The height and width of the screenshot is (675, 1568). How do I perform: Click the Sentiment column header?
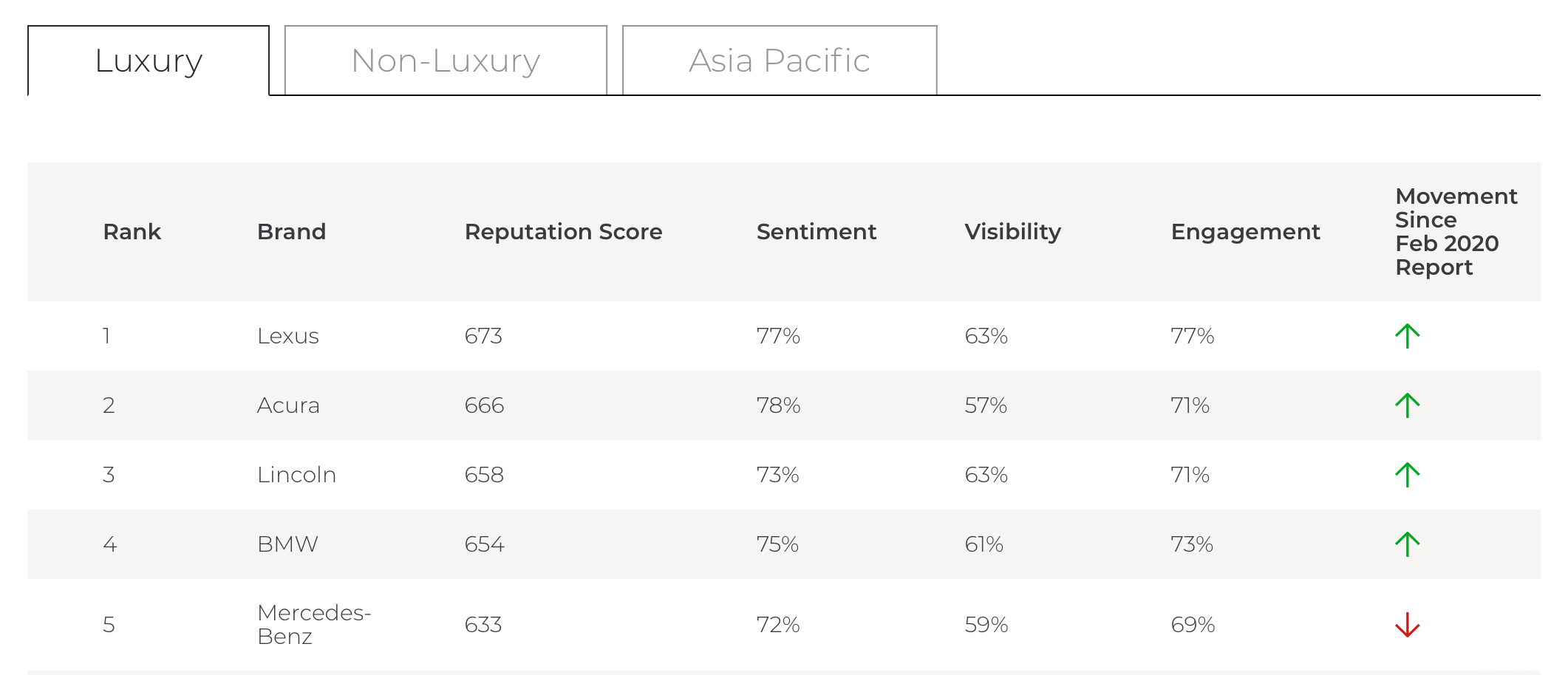pyautogui.click(x=816, y=232)
